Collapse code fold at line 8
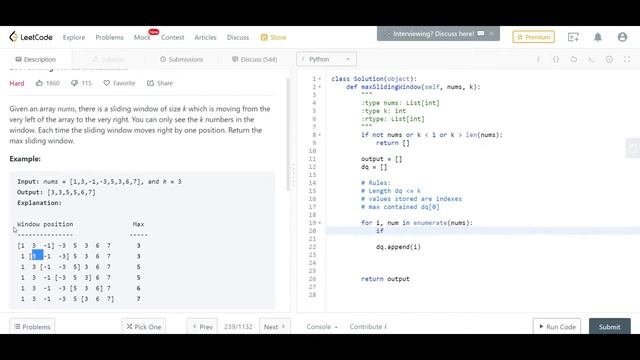This screenshot has height=360, width=640. (320, 135)
